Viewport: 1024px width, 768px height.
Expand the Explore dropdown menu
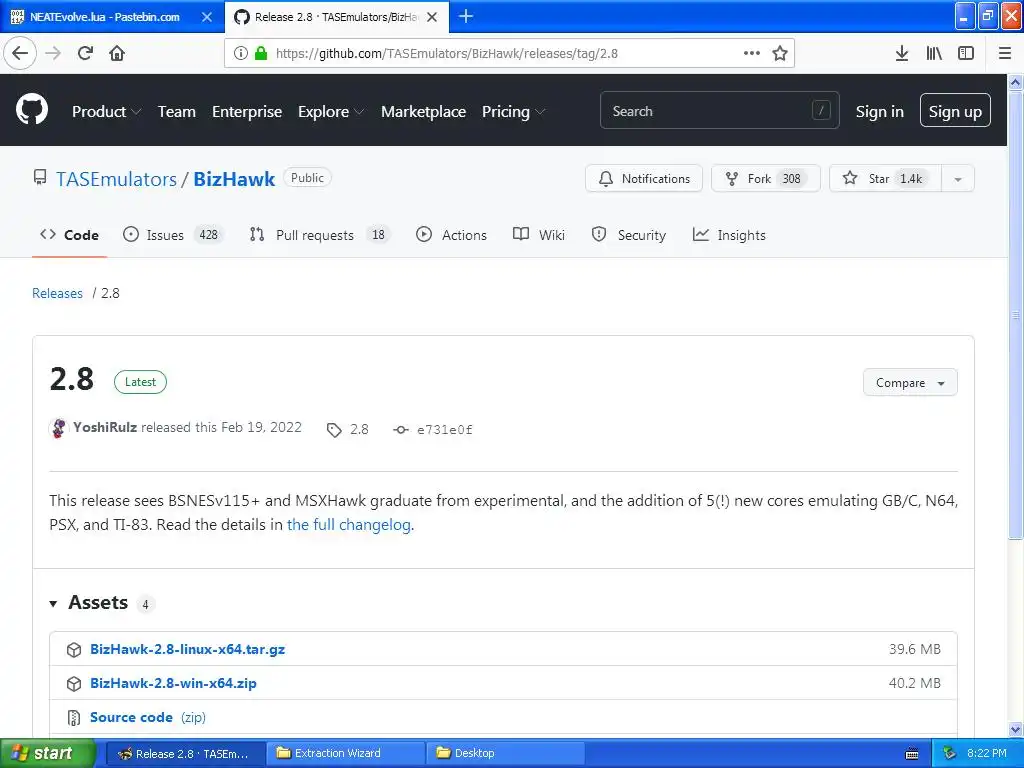tap(331, 112)
